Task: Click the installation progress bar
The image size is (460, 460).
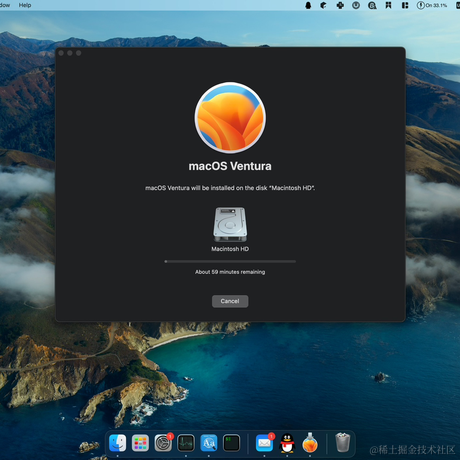Action: (230, 262)
